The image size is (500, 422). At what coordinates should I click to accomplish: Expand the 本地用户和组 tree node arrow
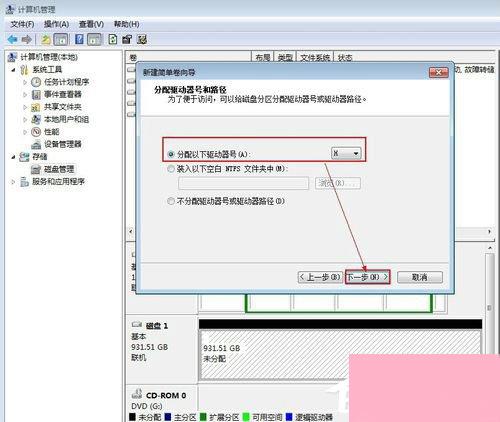pos(25,120)
